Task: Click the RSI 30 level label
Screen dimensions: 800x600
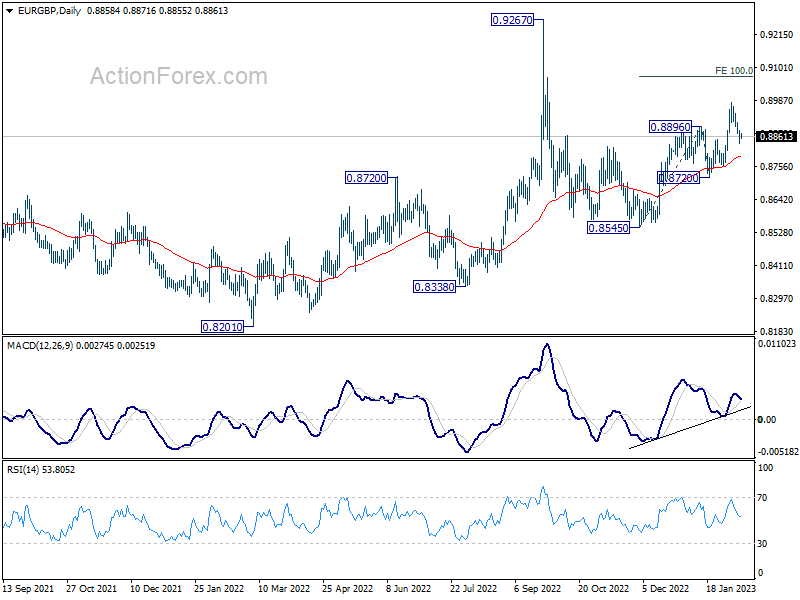Action: pos(762,544)
